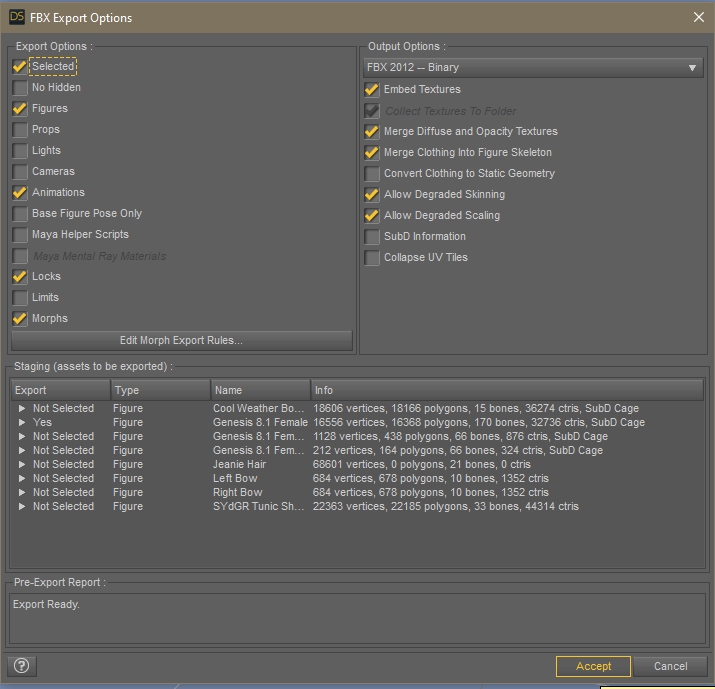Select the Left Bow name cell
Viewport: 715px width, 689px height.
pos(235,478)
